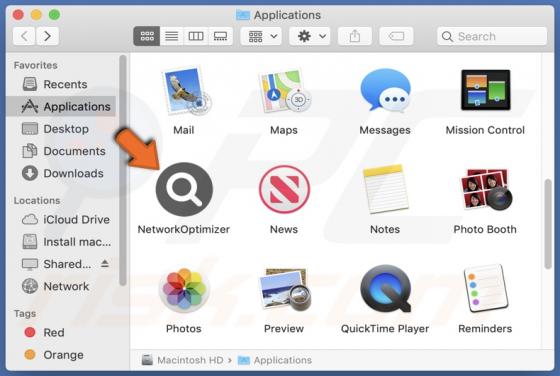Close the Finder window

pyautogui.click(x=18, y=15)
